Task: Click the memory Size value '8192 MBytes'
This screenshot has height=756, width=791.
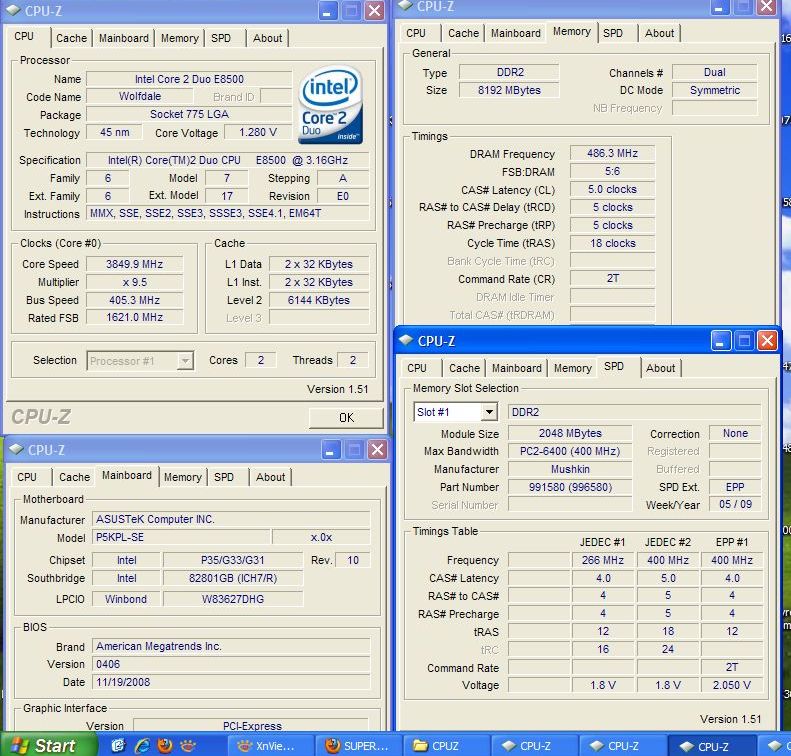Action: pyautogui.click(x=509, y=90)
